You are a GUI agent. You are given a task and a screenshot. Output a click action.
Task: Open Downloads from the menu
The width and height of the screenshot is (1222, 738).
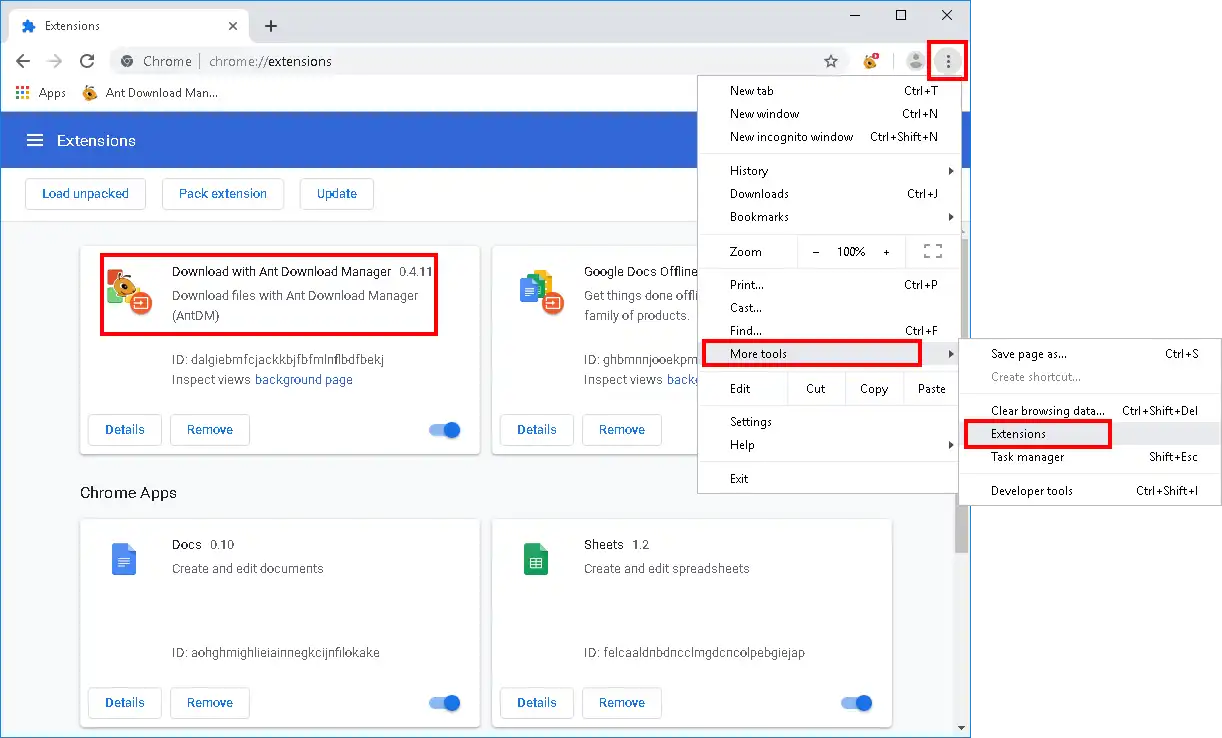(x=829, y=194)
